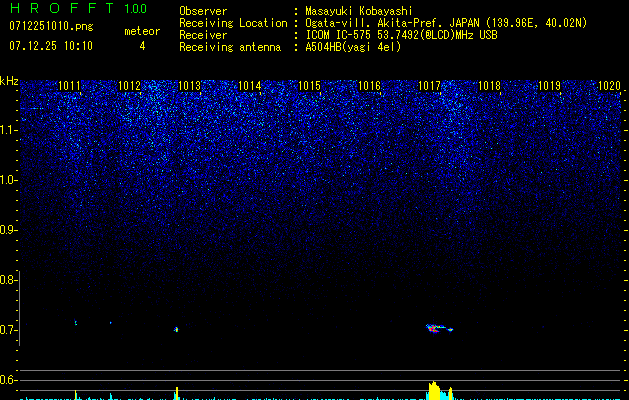
Task: Click the 1013 time marker
Action: tap(189, 85)
